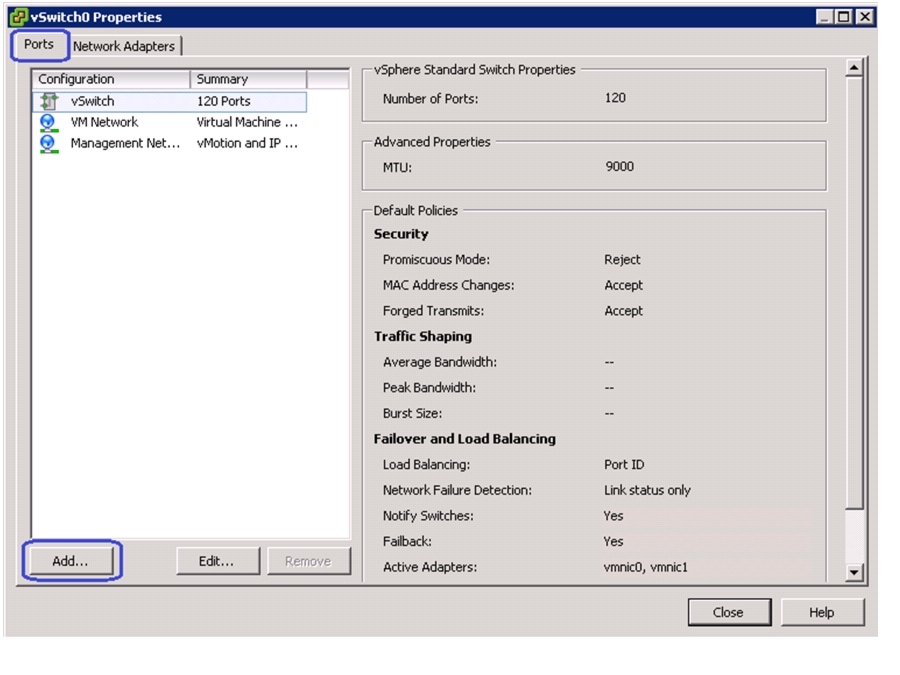Click the vertical scrollbar thumb of properties pane
This screenshot has height=675, width=900.
854,293
